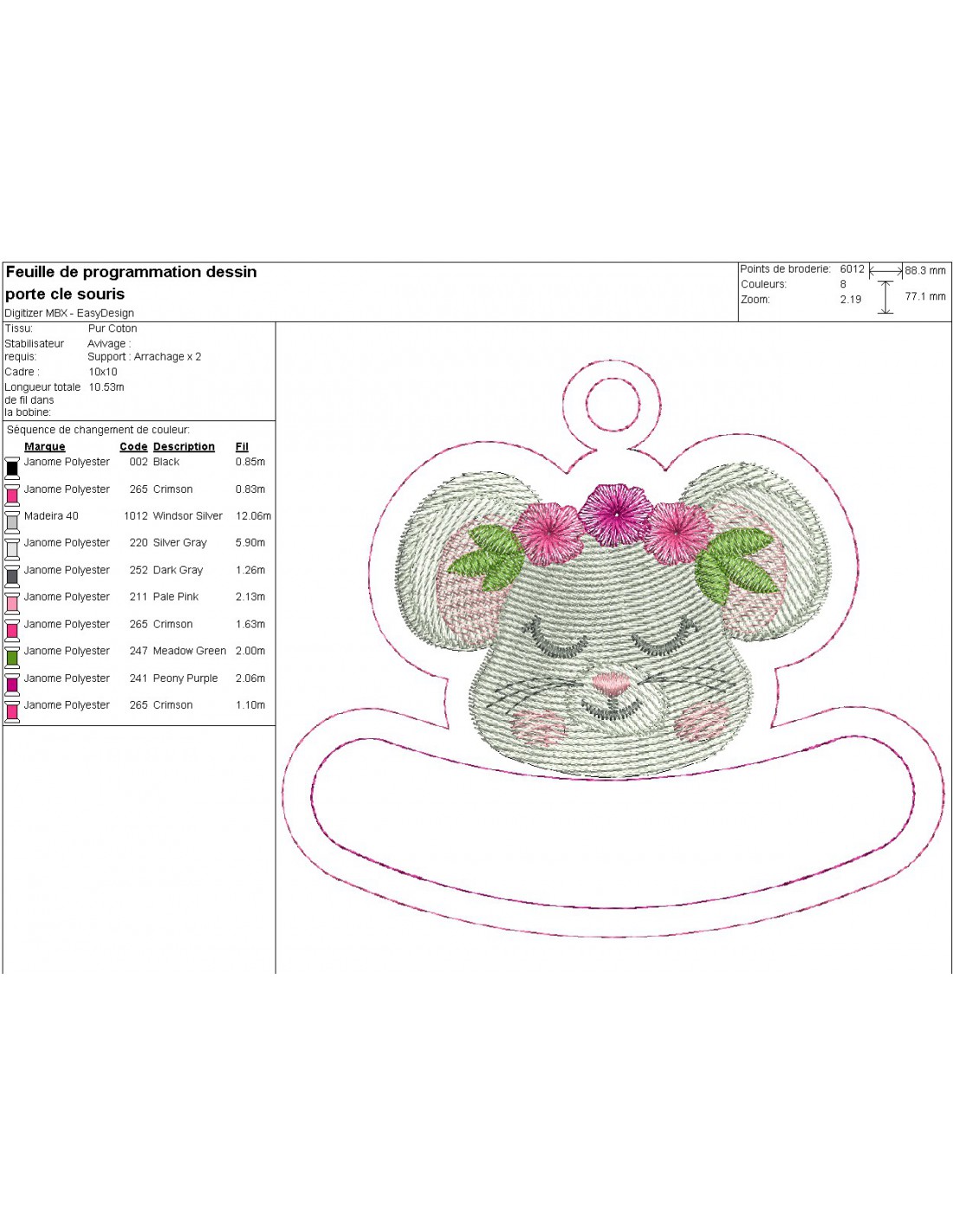Screen dimensions: 953x1232
Task: Click the Meadow Green thread spool icon
Action: [12, 657]
